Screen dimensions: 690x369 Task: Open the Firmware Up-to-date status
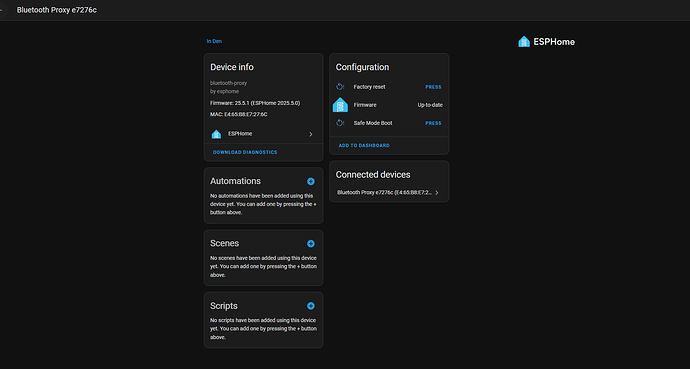[x=430, y=105]
